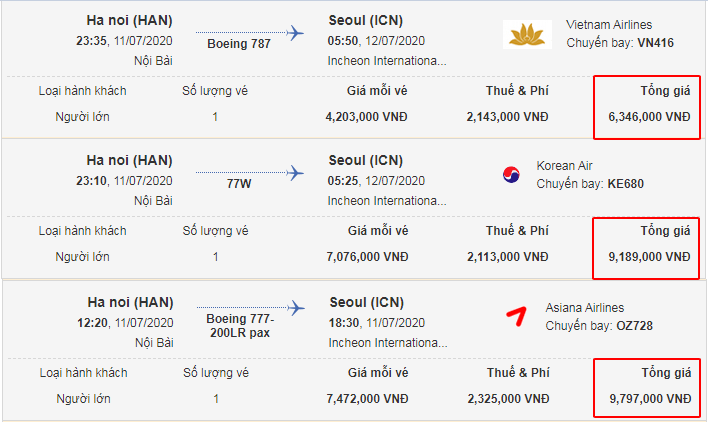Image resolution: width=708 pixels, height=422 pixels.
Task: Click total price 9,797,000 VNĐ
Action: coord(649,400)
